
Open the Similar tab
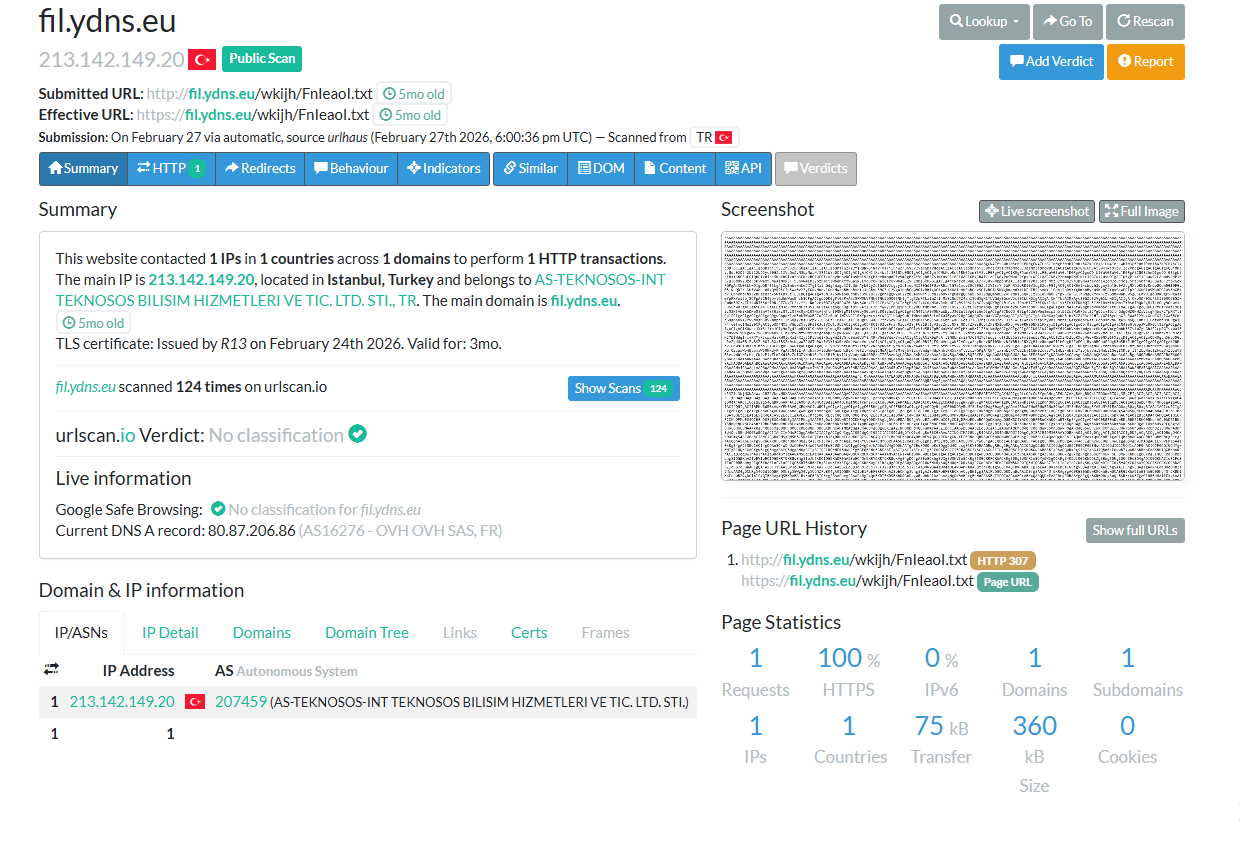click(531, 168)
